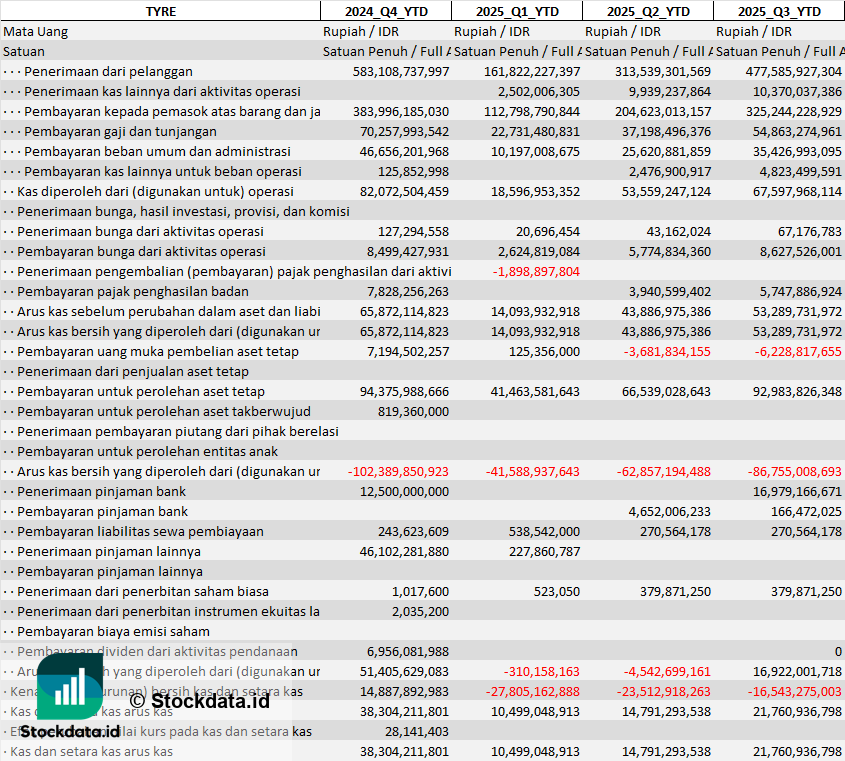Select the 2025_Q2_YTD column header
The image size is (845, 761).
[647, 11]
